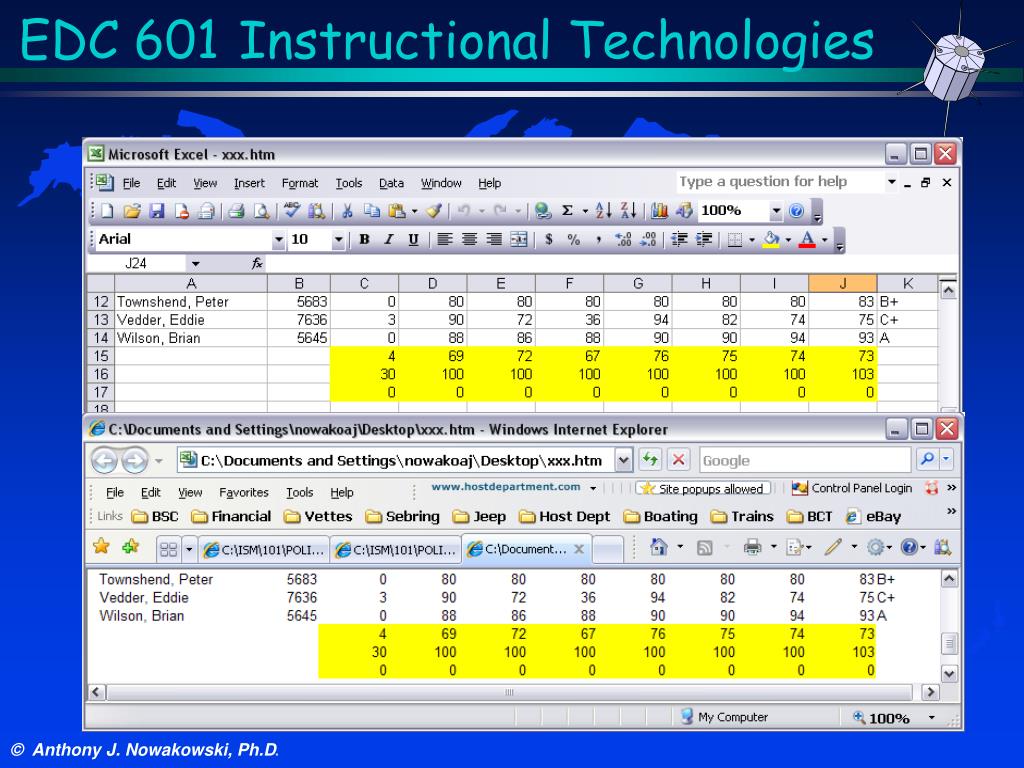Viewport: 1024px width, 768px height.
Task: Launch the Chart Wizard icon
Action: 660,211
